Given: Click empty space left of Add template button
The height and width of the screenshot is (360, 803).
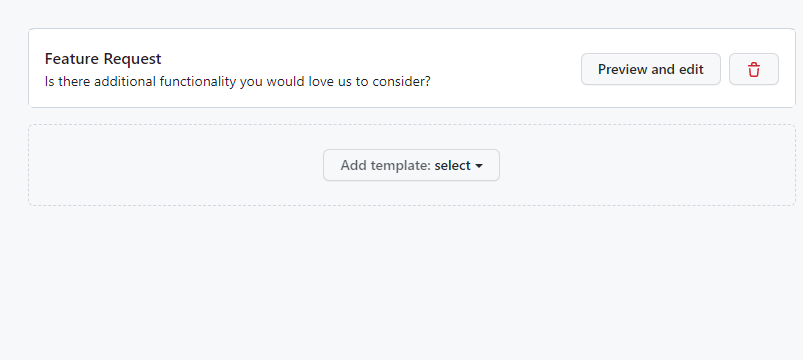Looking at the screenshot, I should (174, 165).
